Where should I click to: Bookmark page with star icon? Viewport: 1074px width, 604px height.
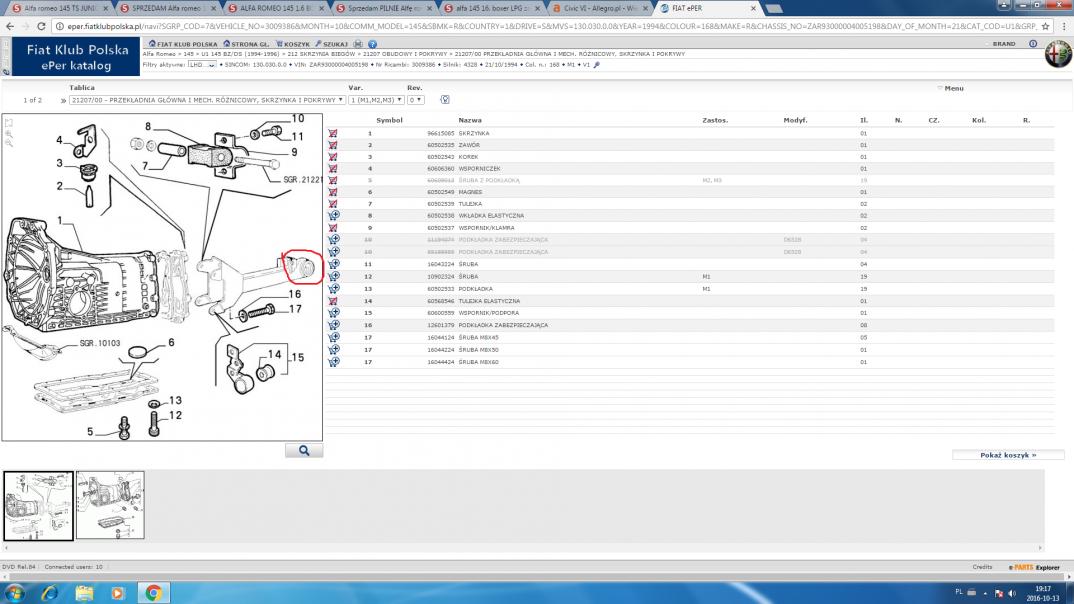[1045, 26]
